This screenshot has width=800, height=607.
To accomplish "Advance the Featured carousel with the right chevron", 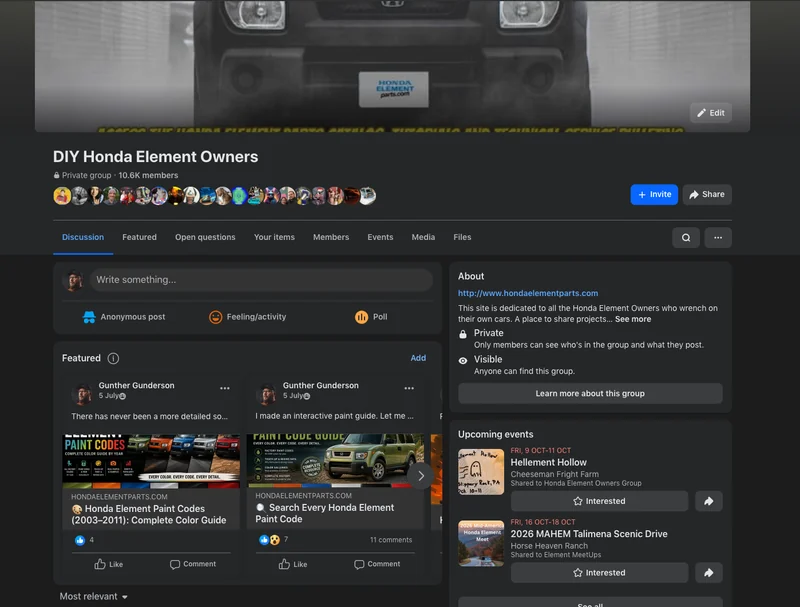I will [x=421, y=476].
